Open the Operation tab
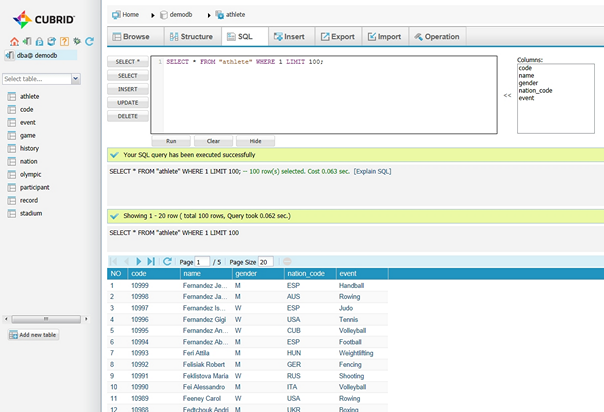The width and height of the screenshot is (604, 412). click(435, 36)
